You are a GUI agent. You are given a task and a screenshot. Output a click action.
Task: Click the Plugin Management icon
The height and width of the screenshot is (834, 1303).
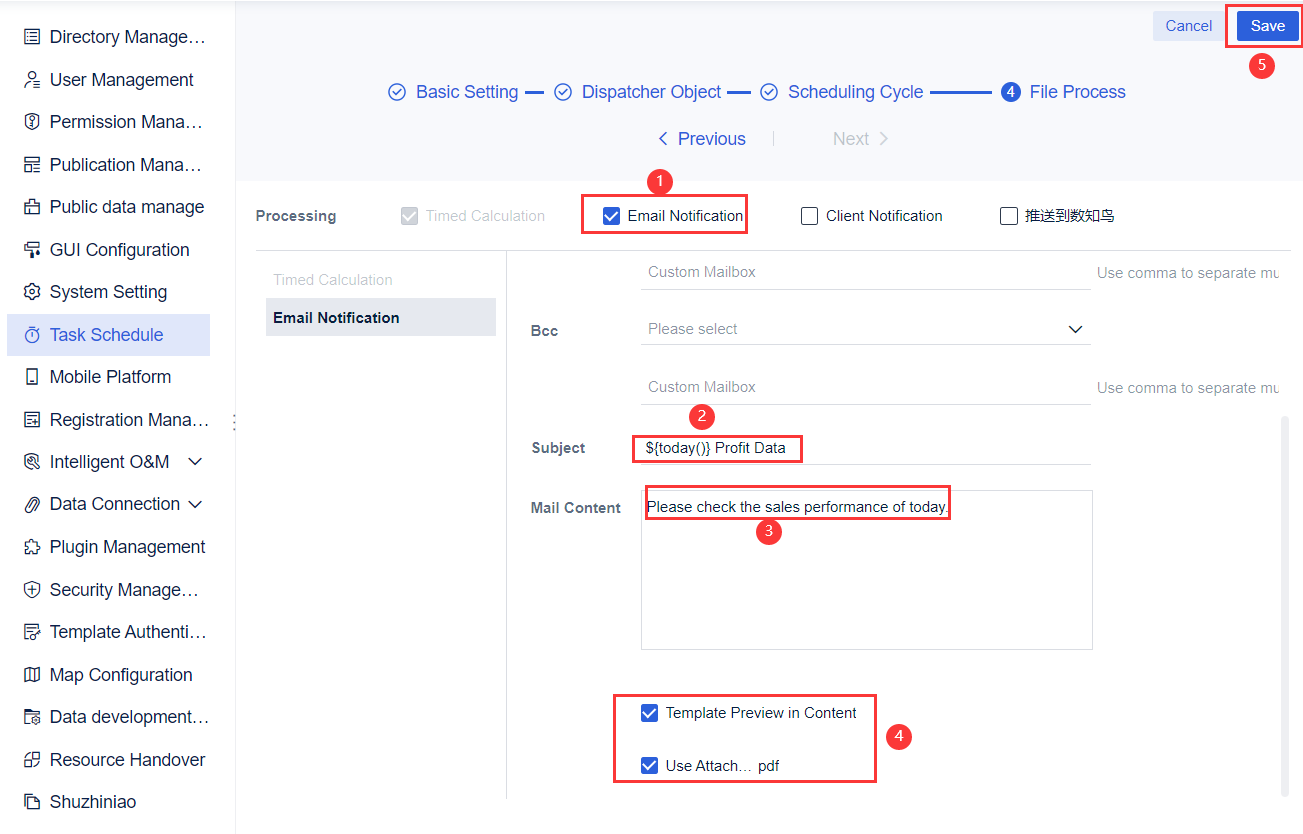click(31, 546)
